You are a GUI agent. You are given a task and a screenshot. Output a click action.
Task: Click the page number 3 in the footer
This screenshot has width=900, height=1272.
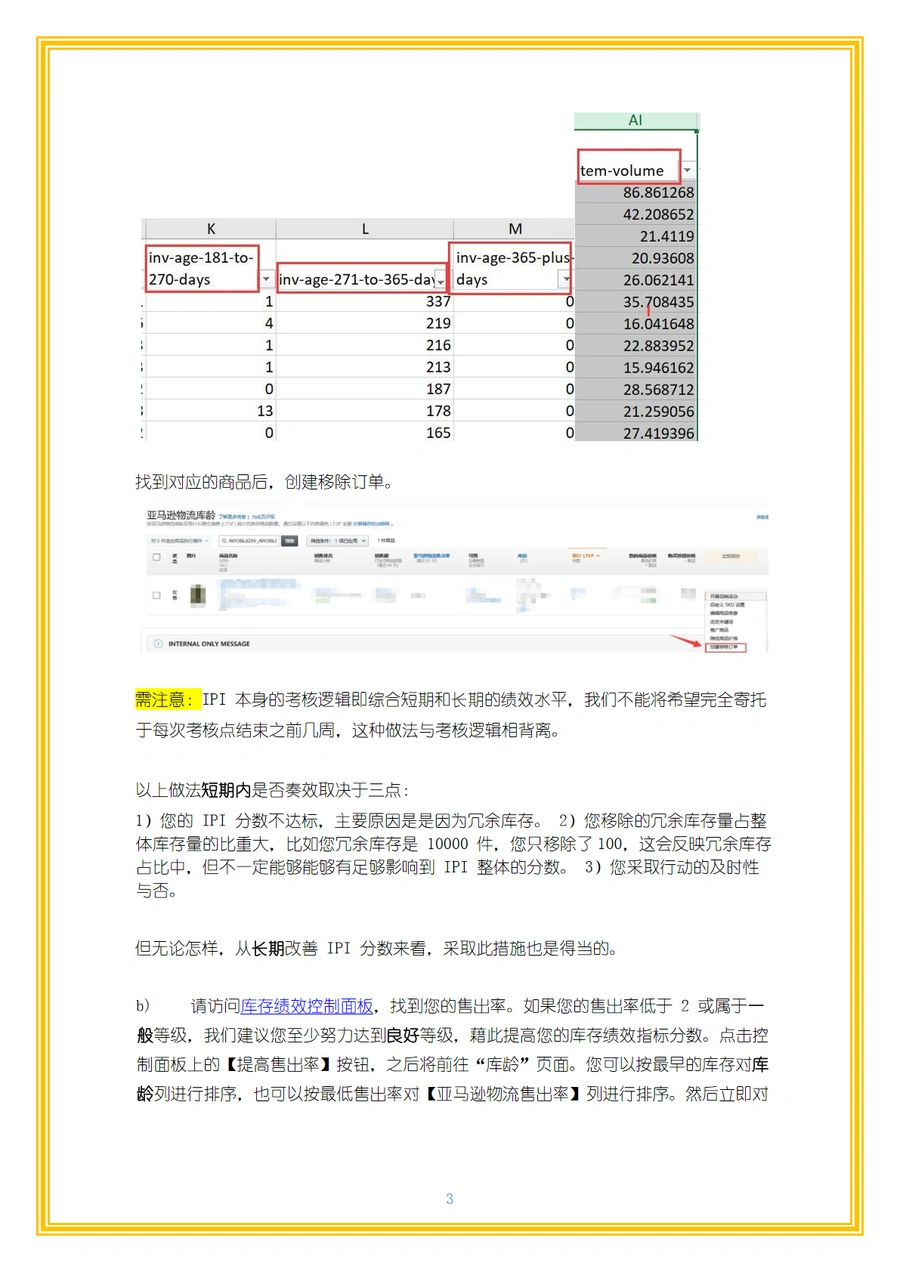(450, 1199)
